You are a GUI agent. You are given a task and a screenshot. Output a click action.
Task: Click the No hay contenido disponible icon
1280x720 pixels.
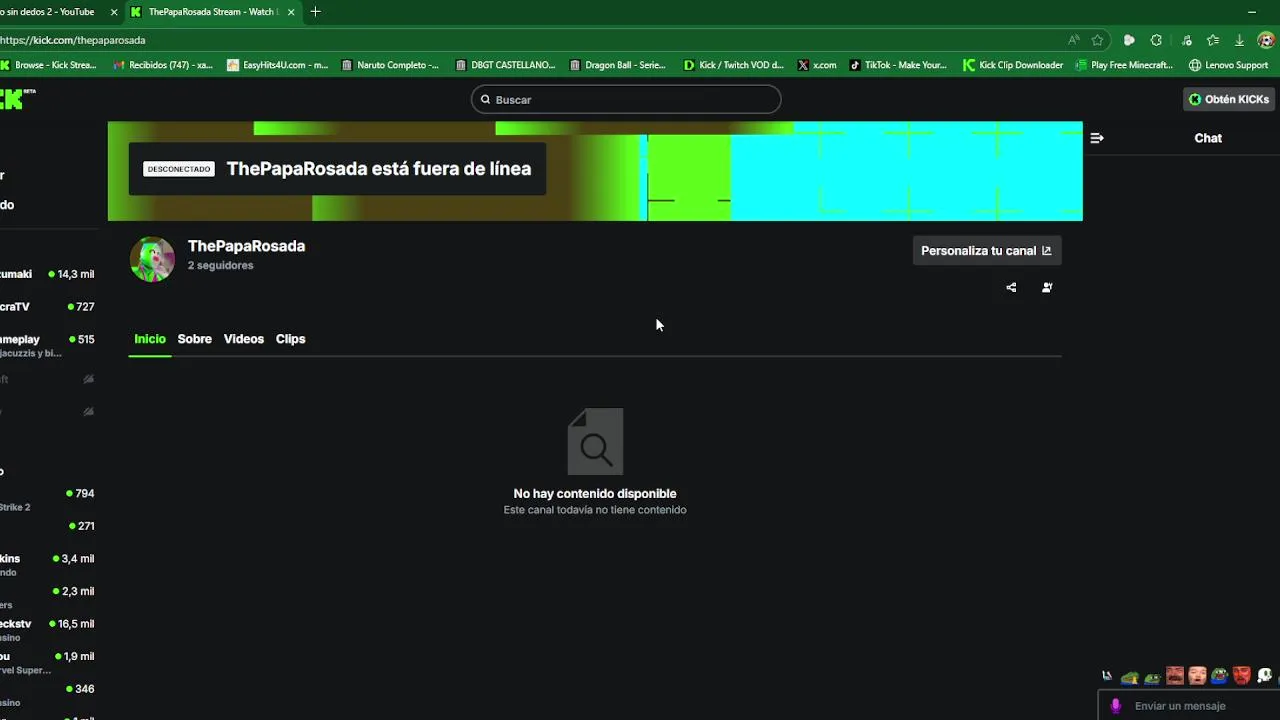click(x=595, y=441)
